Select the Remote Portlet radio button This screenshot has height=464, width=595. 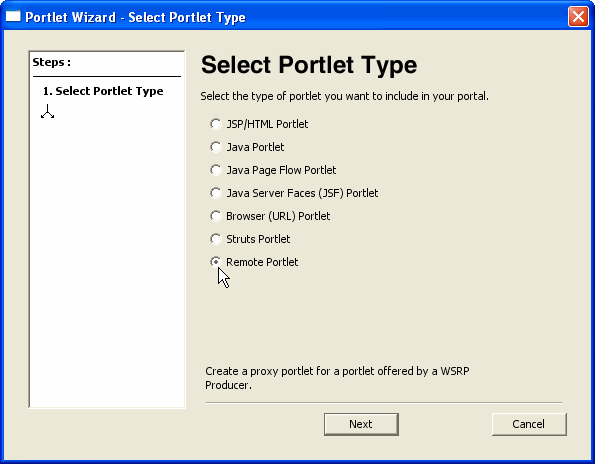coord(216,262)
